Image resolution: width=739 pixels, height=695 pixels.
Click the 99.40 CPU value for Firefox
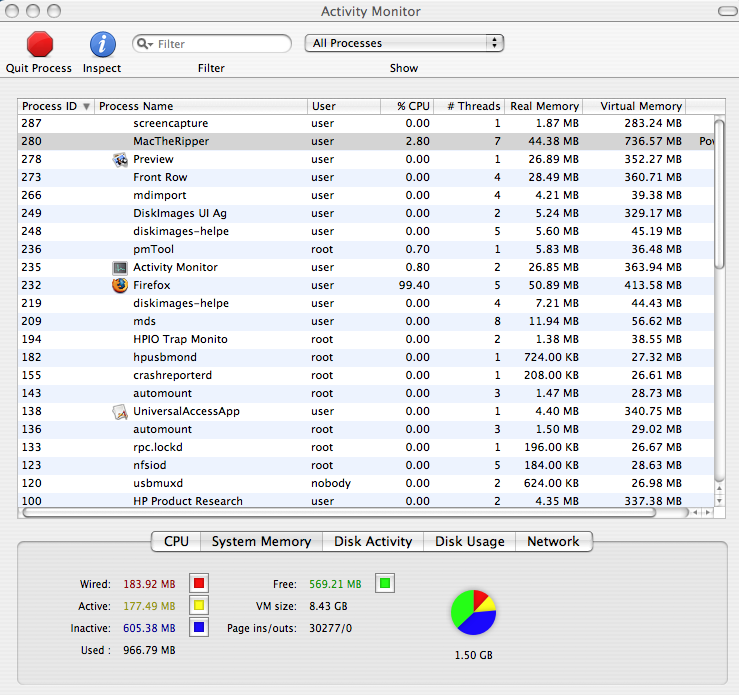pos(414,286)
